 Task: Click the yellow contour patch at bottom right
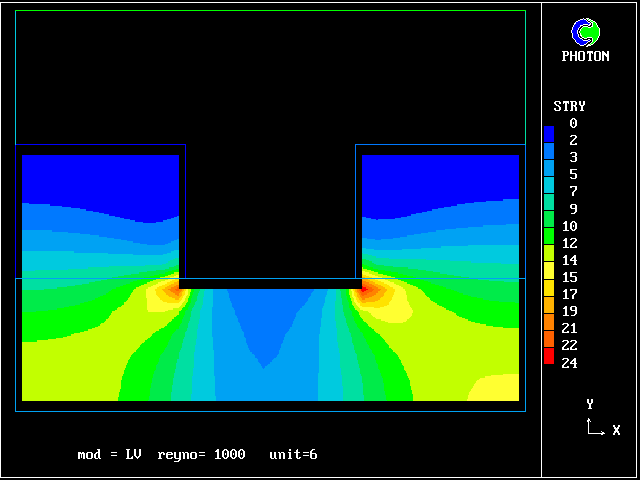tap(495, 388)
